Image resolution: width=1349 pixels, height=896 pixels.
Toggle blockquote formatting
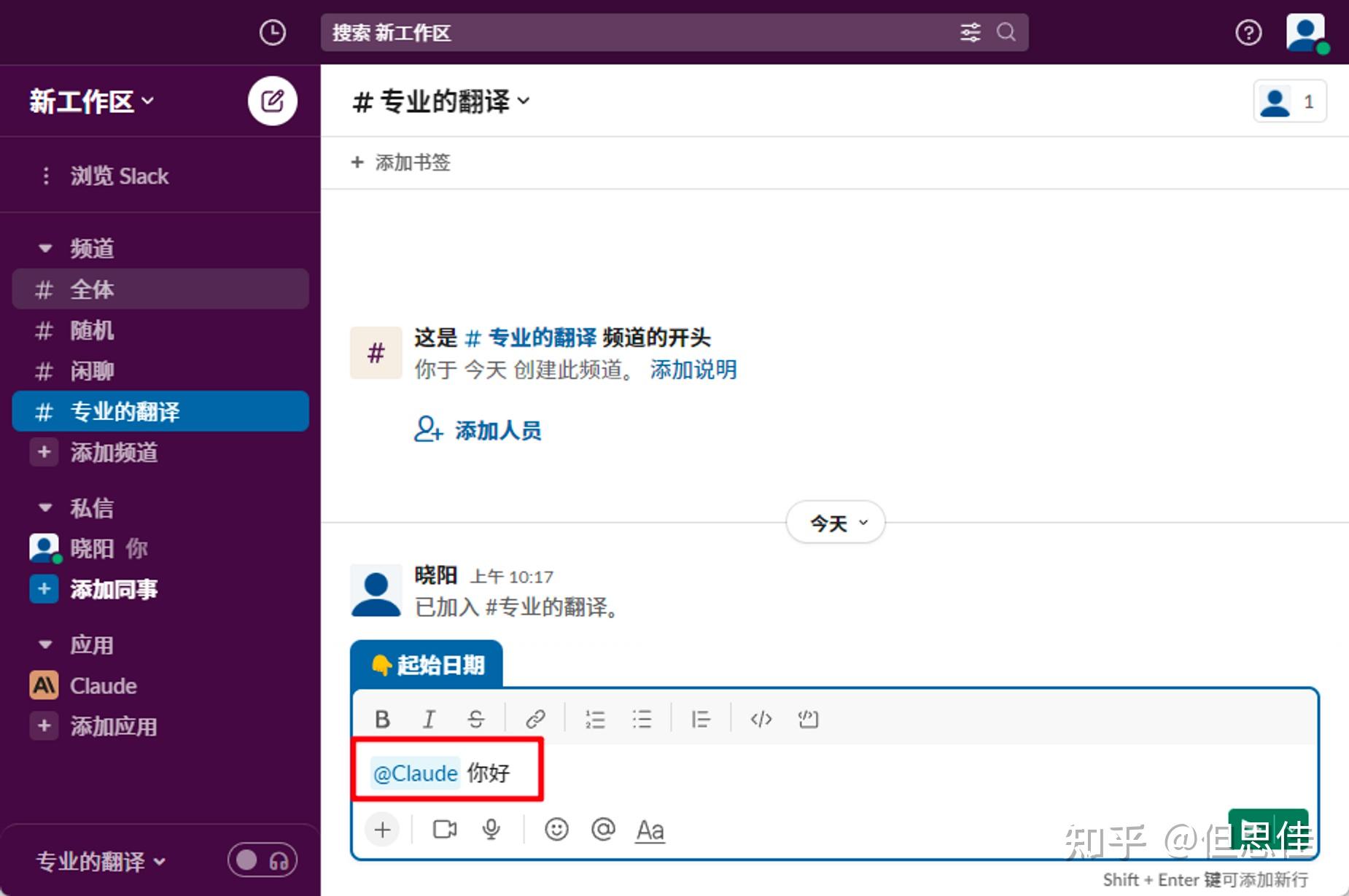[x=701, y=720]
